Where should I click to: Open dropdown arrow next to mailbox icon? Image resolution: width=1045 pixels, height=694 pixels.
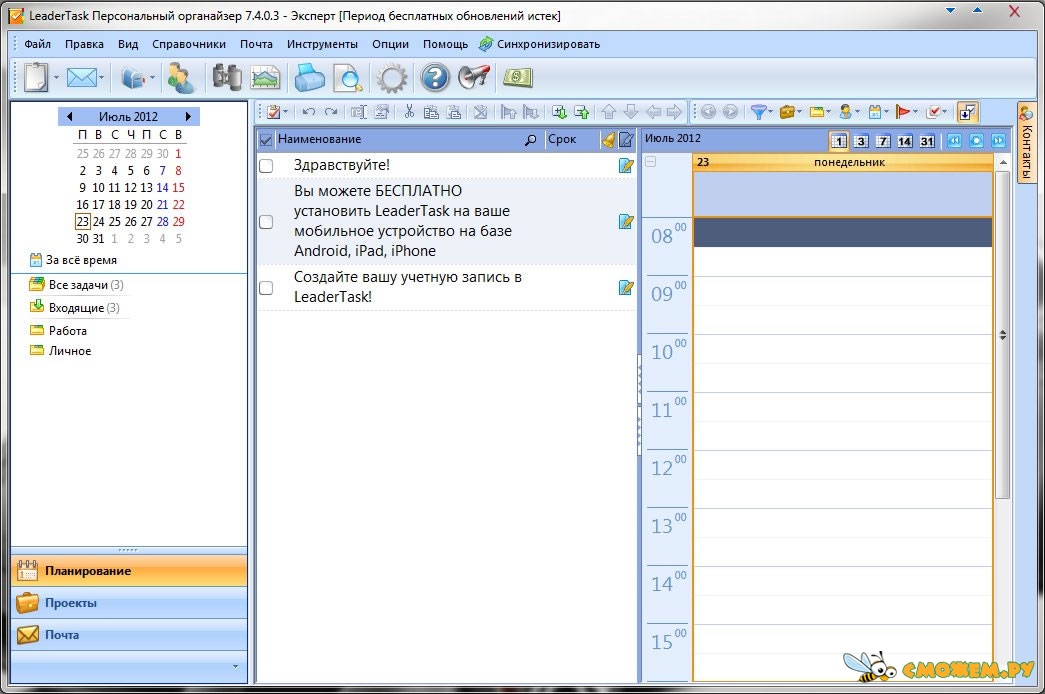tap(153, 78)
